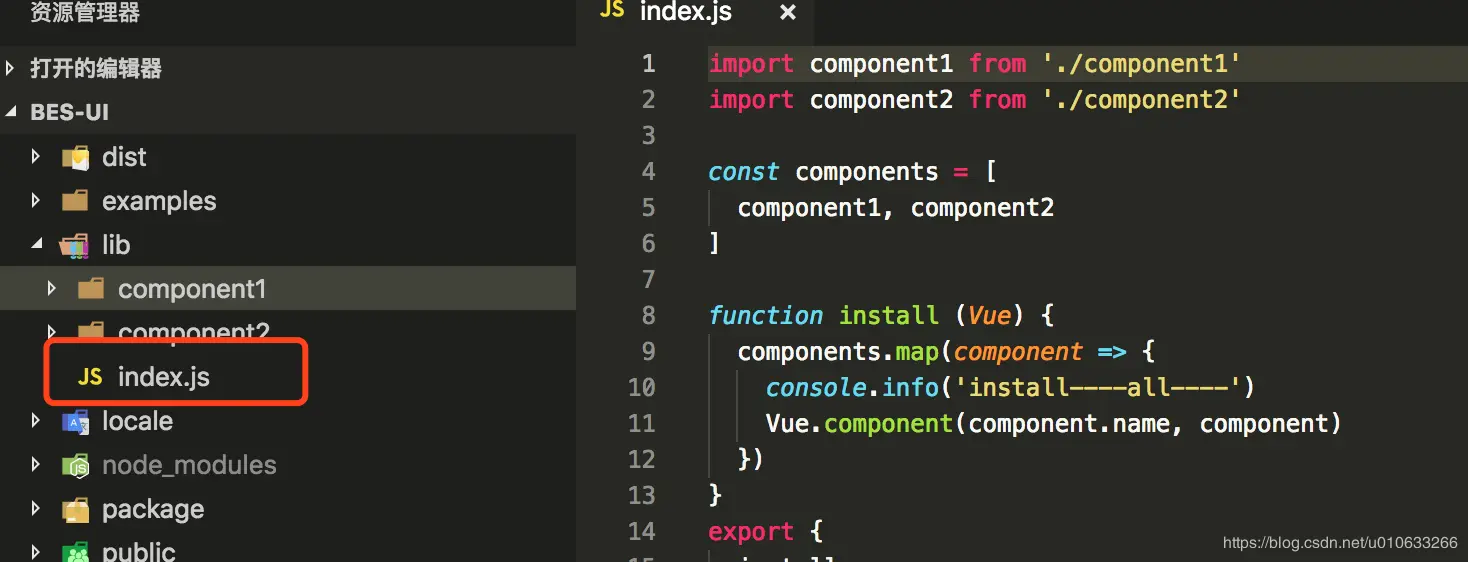Image resolution: width=1468 pixels, height=562 pixels.
Task: Click 'component1, component2' on line 5
Action: 896,208
